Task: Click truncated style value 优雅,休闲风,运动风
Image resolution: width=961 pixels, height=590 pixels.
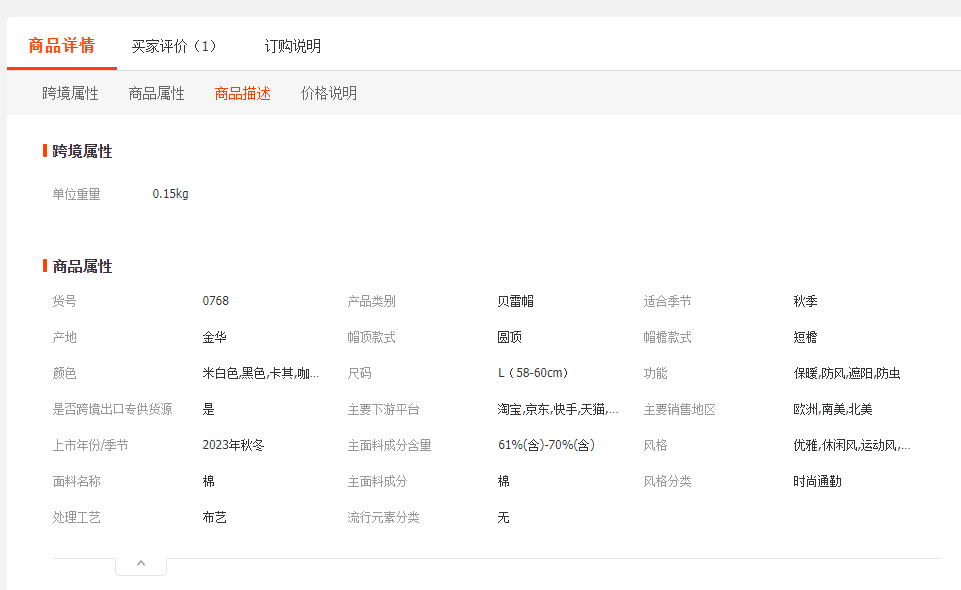Action: click(x=851, y=445)
